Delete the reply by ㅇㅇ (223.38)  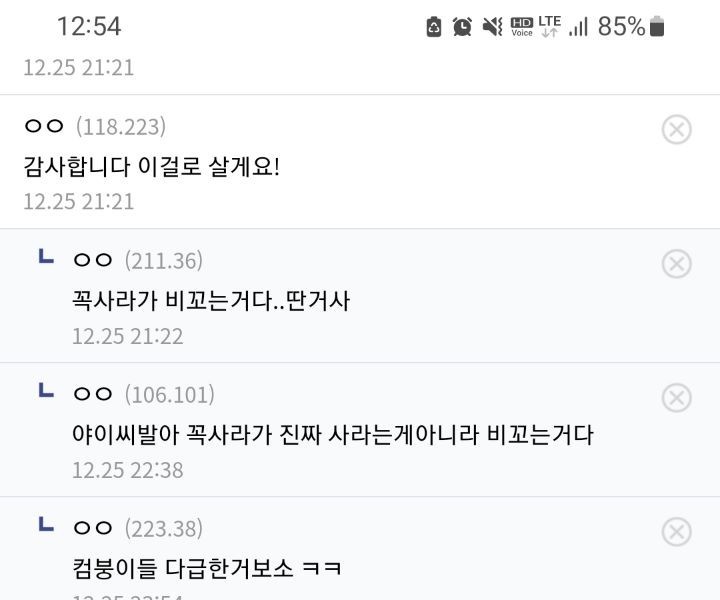tap(677, 531)
